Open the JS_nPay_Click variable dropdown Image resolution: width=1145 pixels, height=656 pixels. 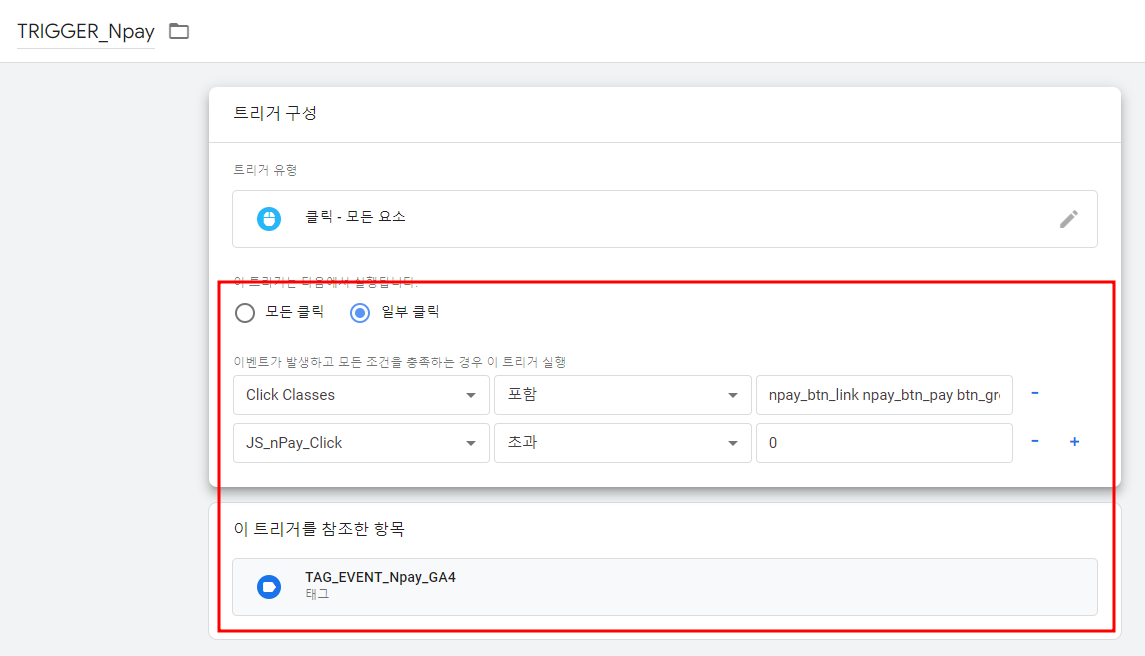point(361,442)
